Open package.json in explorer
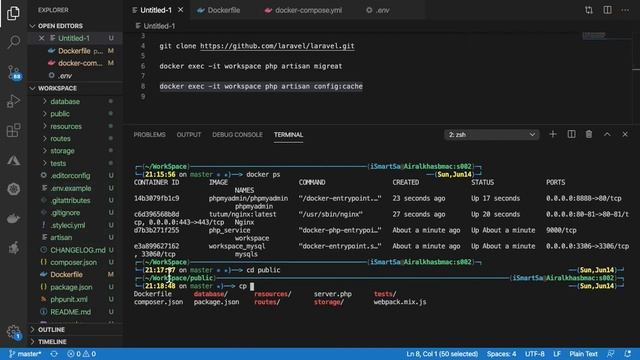The height and width of the screenshot is (360, 640). [75, 287]
